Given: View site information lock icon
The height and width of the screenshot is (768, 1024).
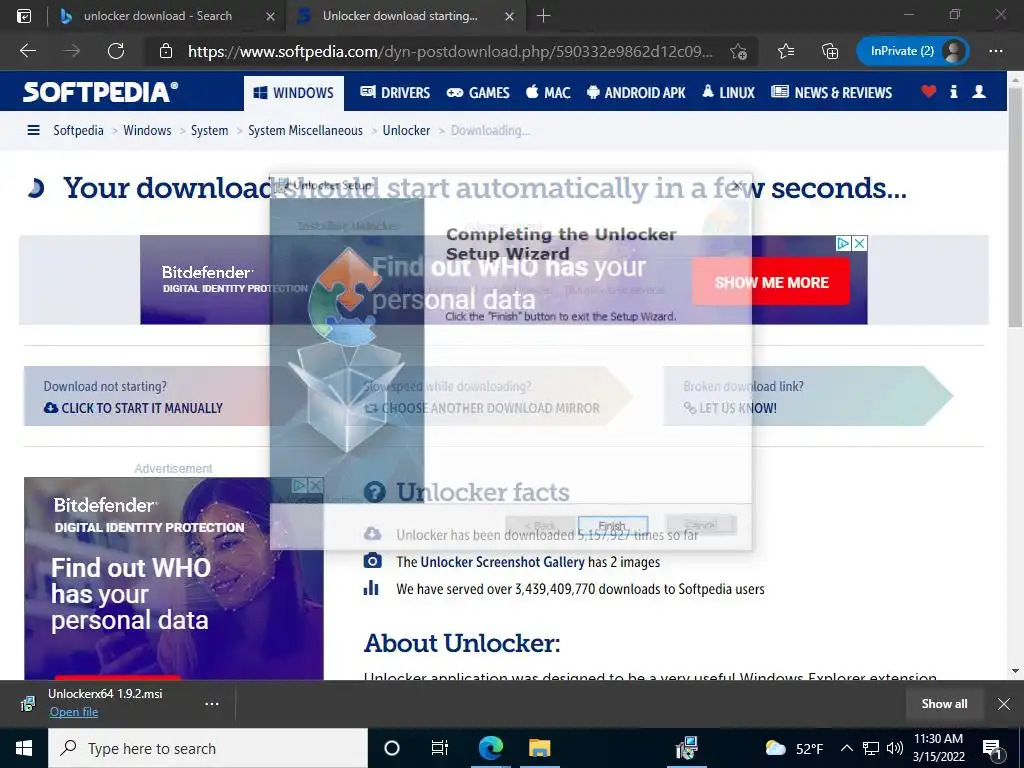Looking at the screenshot, I should pos(166,51).
